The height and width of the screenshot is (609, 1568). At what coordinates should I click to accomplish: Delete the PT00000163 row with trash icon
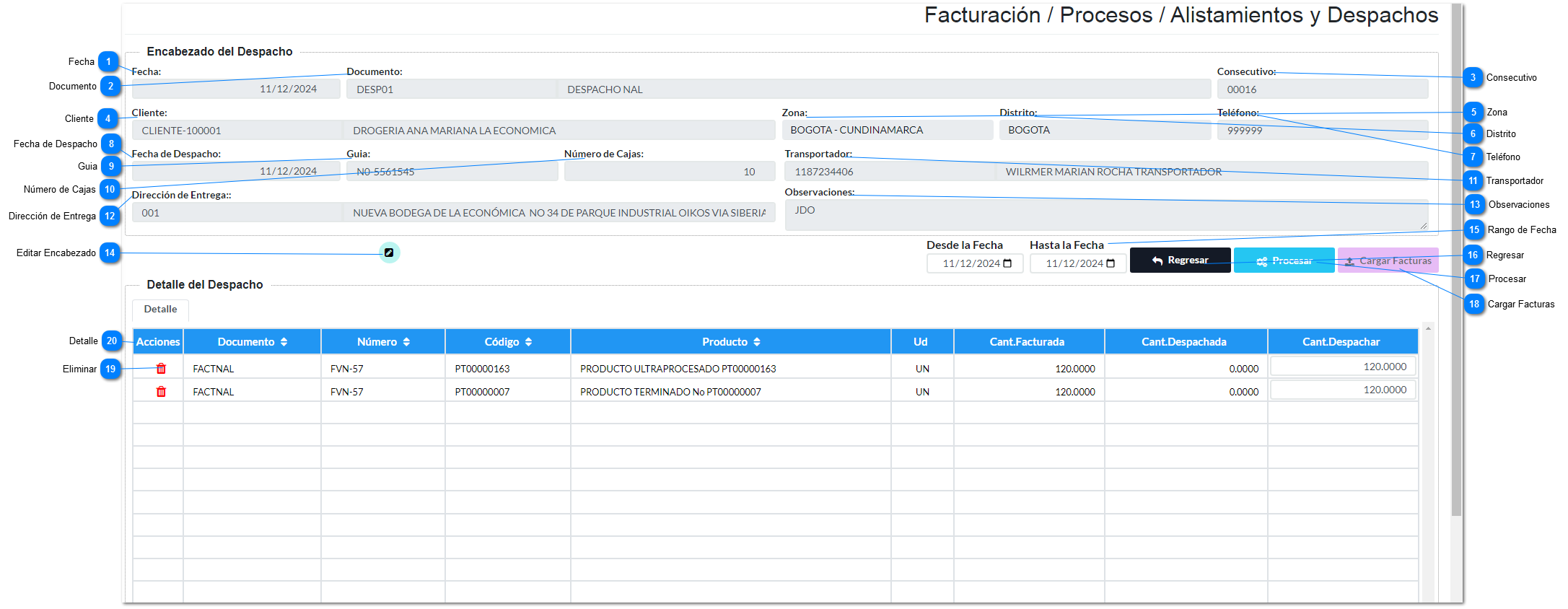pyautogui.click(x=161, y=369)
